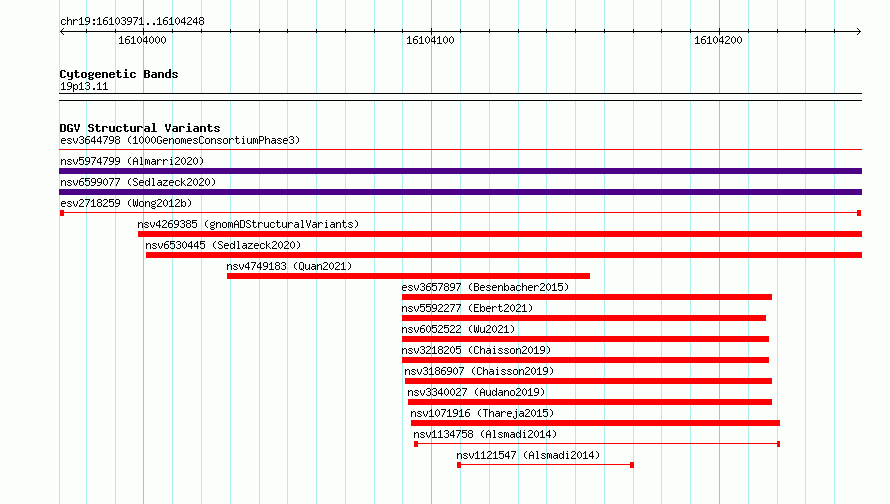Click the 16104000 ruler position
890x504 pixels.
point(142,40)
